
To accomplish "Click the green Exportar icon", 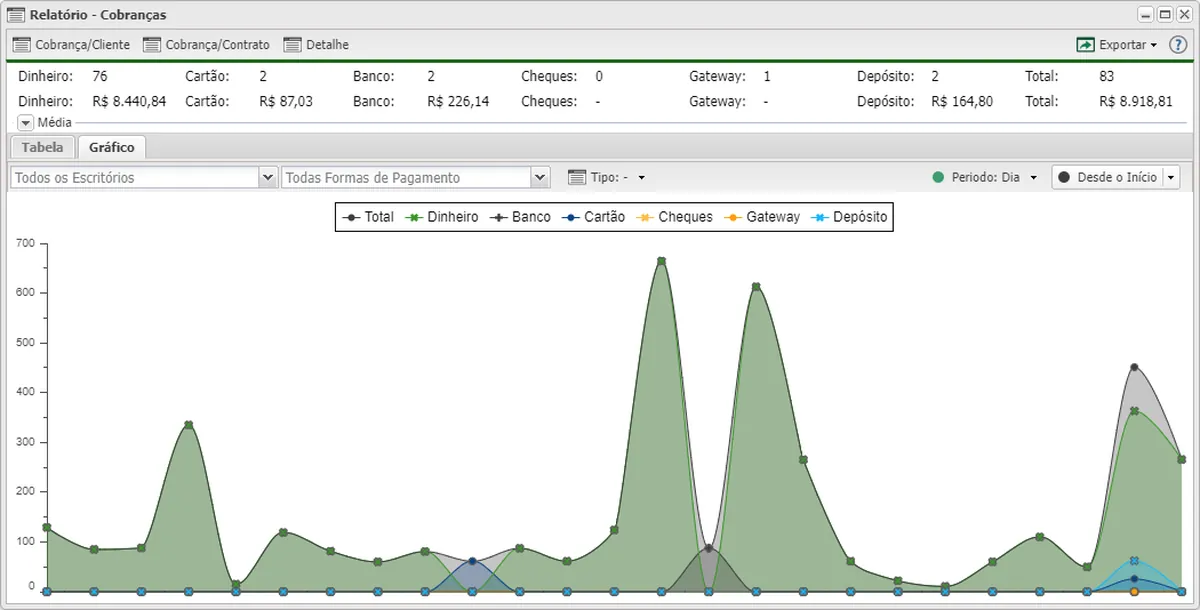I will pyautogui.click(x=1085, y=45).
